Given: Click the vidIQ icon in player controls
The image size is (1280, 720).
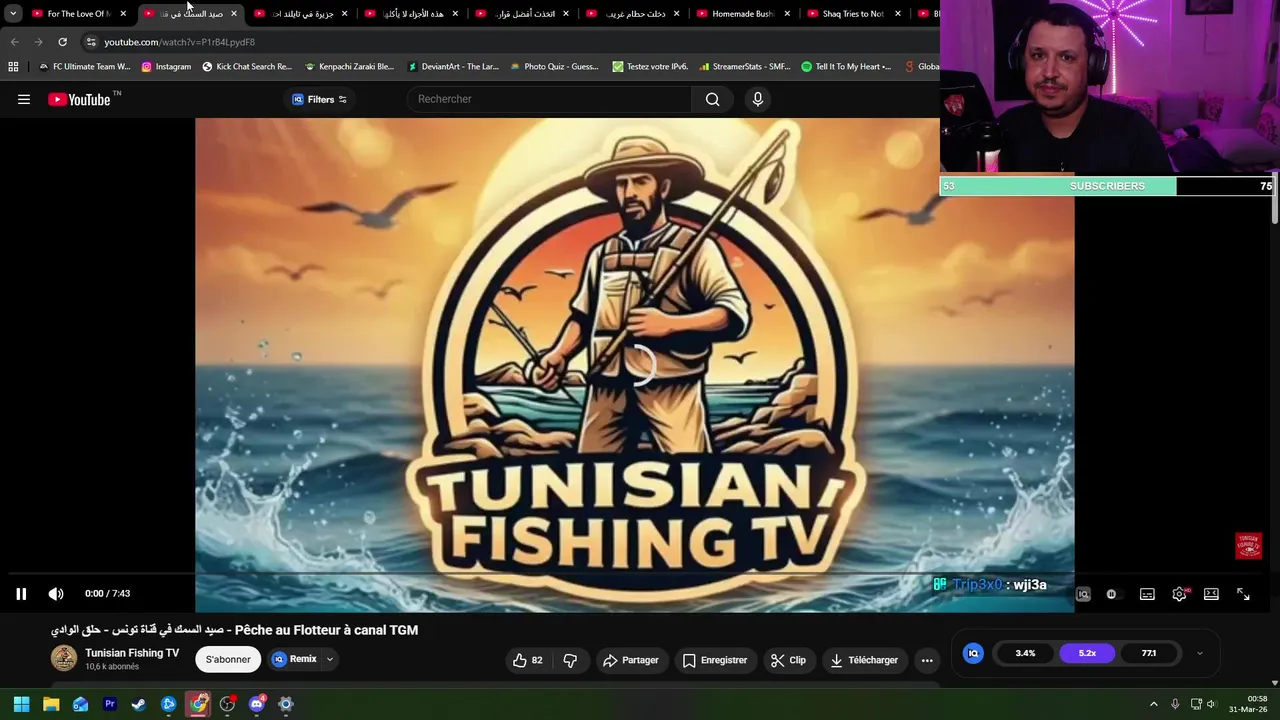Looking at the screenshot, I should click(1083, 594).
